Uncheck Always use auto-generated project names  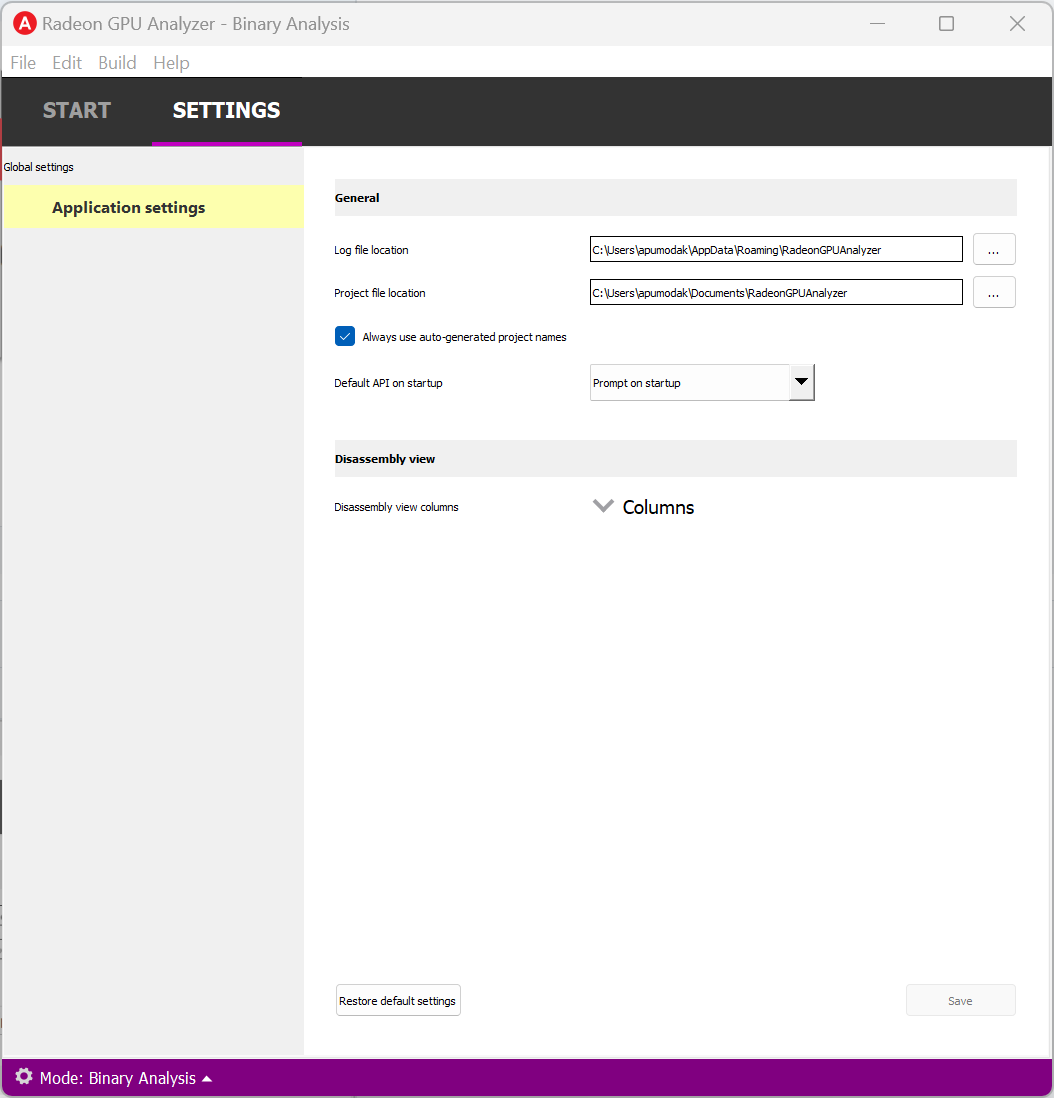[x=345, y=336]
